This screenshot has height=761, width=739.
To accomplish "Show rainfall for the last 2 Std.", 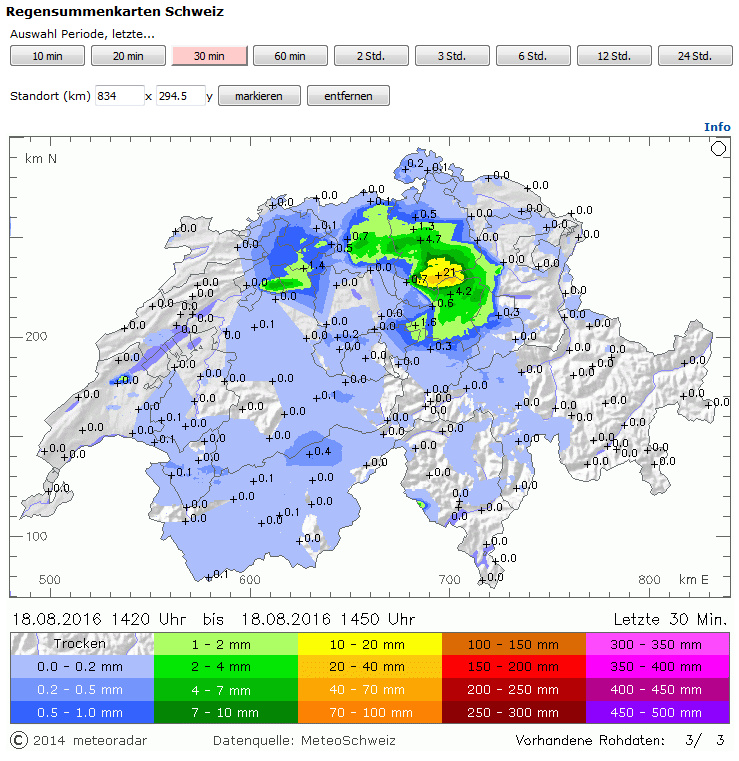I will click(371, 56).
